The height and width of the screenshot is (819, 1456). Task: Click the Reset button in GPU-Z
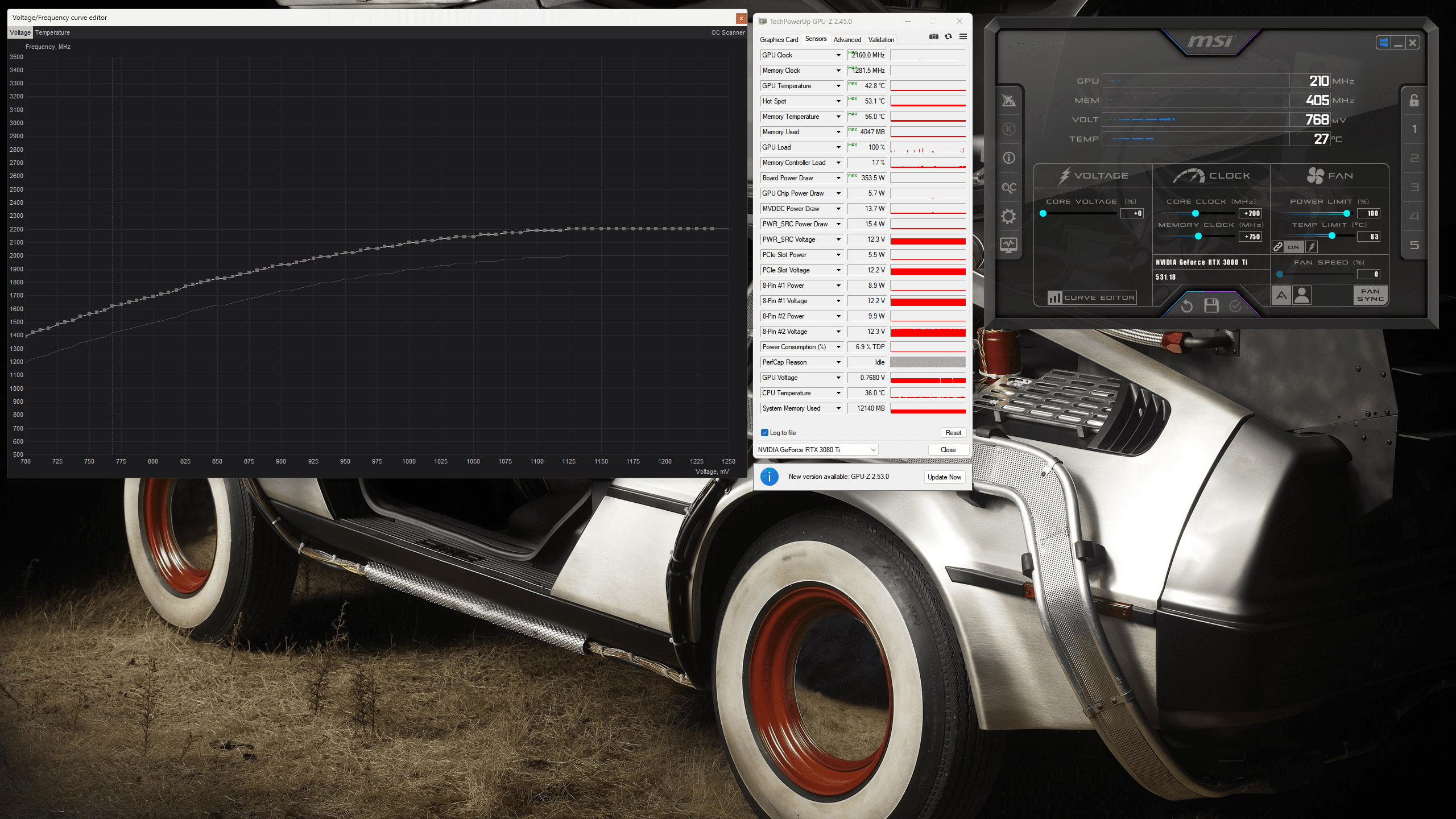coord(953,433)
